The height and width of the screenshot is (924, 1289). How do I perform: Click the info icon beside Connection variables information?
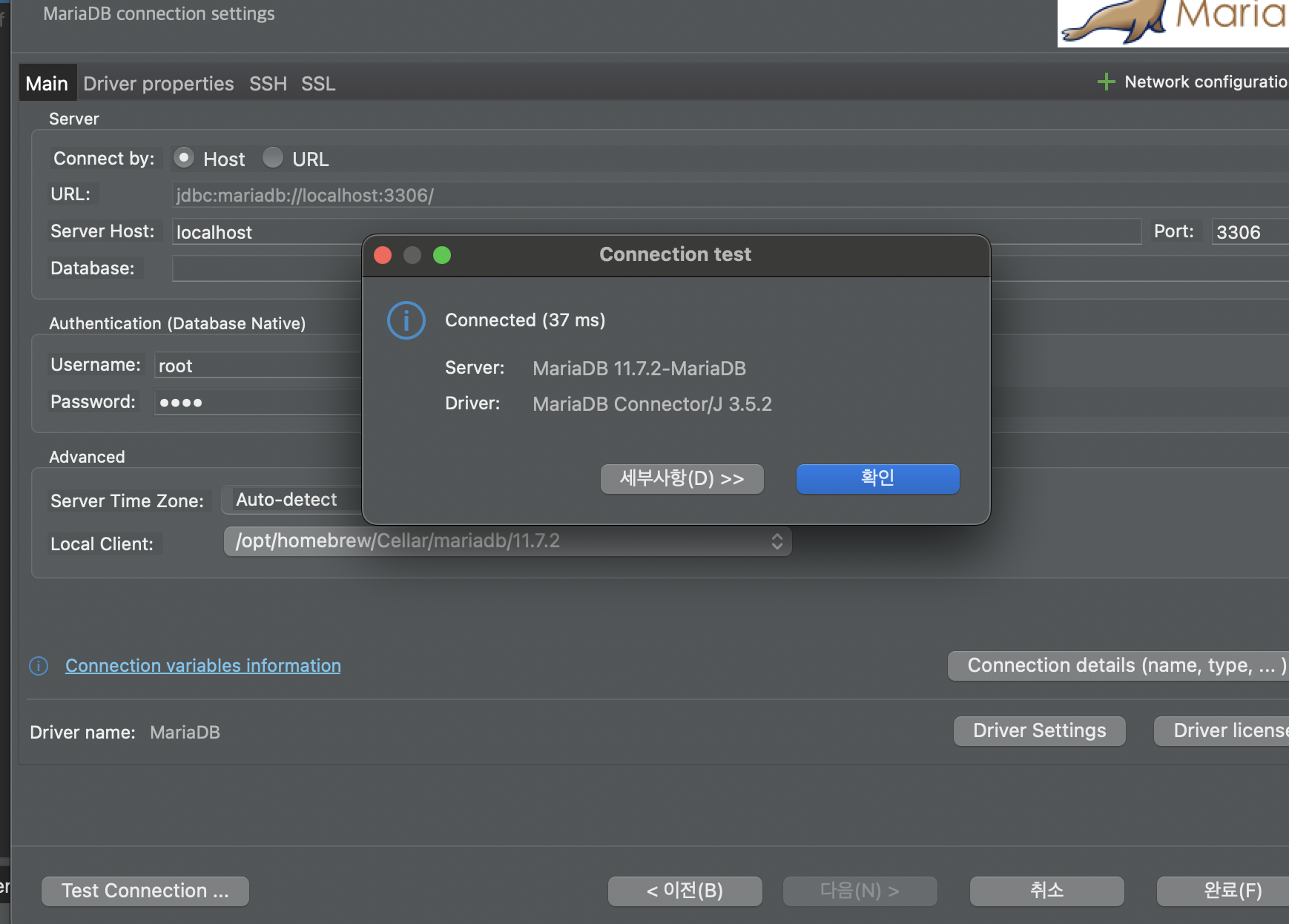click(x=39, y=666)
